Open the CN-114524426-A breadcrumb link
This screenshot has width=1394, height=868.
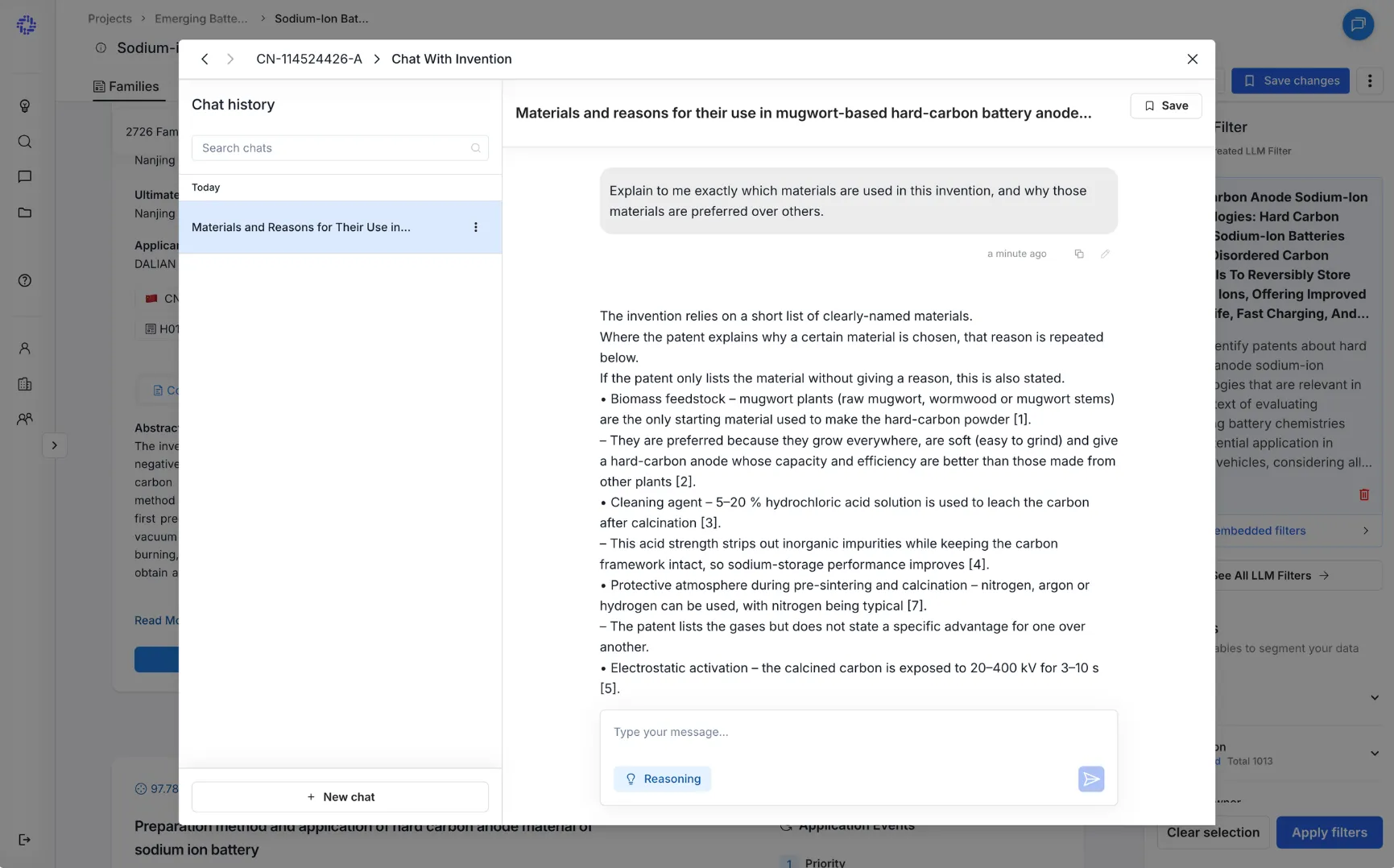coord(308,59)
